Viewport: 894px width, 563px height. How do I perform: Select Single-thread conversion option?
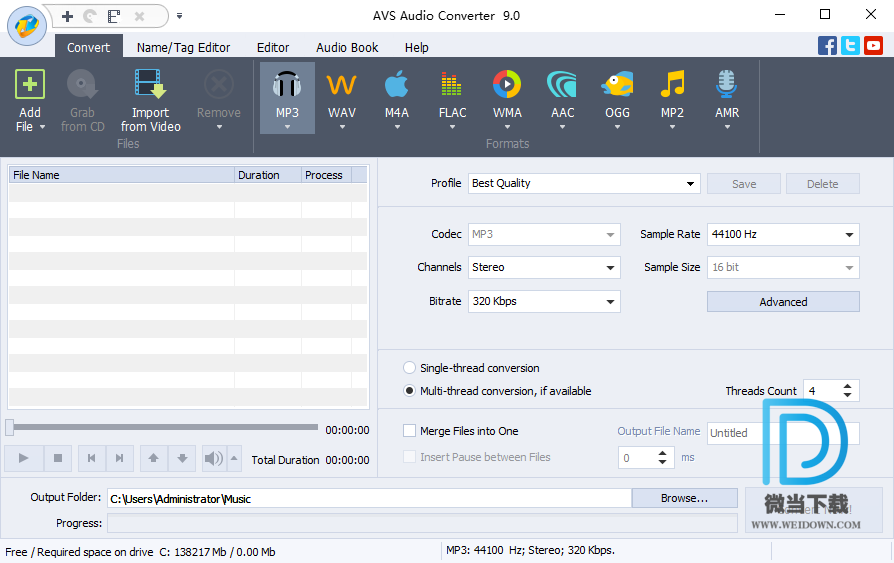coord(409,368)
